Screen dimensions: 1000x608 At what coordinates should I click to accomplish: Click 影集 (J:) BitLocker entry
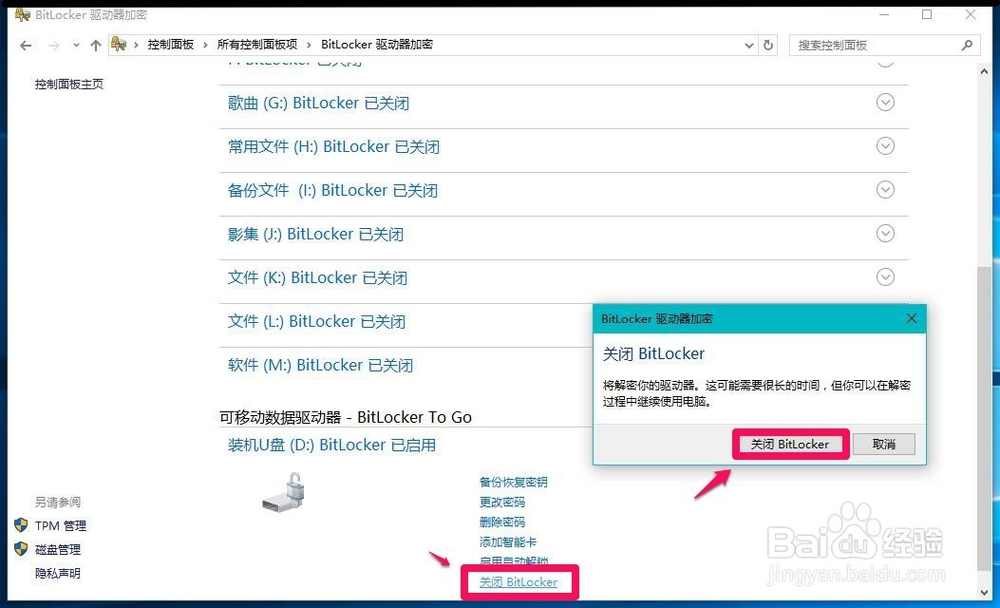tap(316, 234)
